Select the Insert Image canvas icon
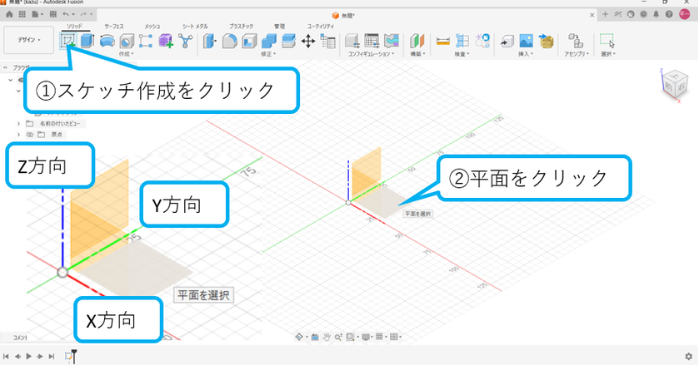This screenshot has width=698, height=365. (x=526, y=41)
